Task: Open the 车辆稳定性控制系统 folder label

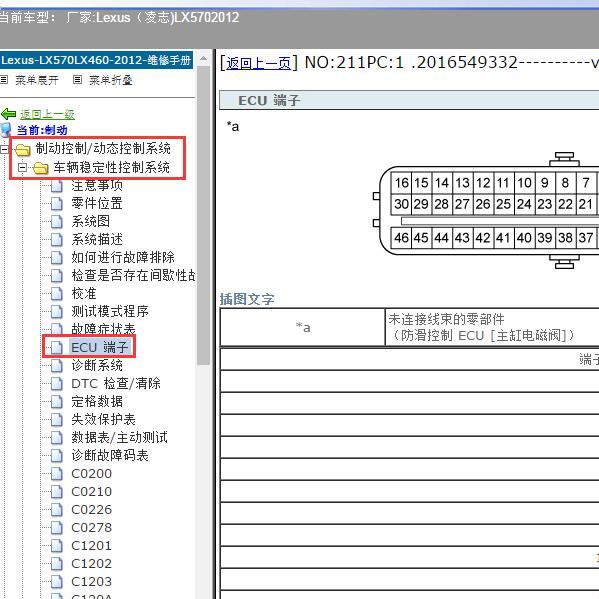Action: point(112,167)
